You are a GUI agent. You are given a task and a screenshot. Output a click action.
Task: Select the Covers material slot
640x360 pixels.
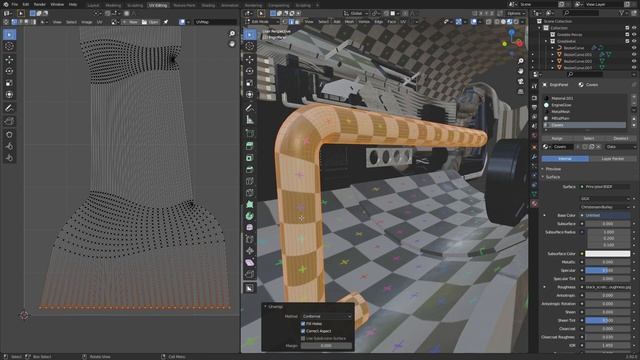pyautogui.click(x=585, y=125)
